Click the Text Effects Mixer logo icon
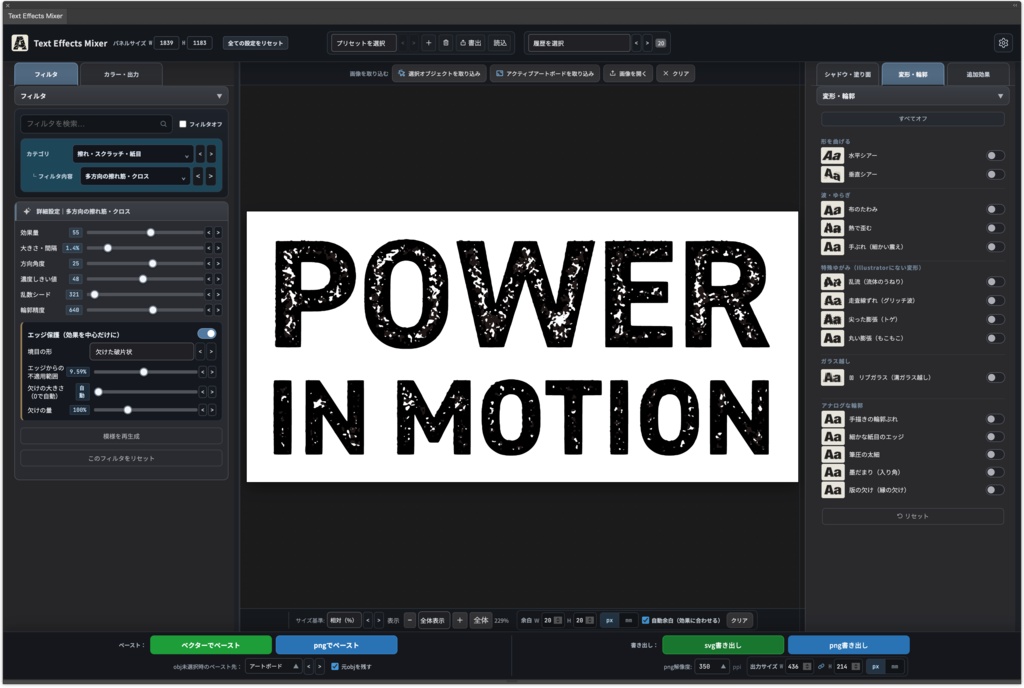1024x688 pixels. tap(20, 43)
